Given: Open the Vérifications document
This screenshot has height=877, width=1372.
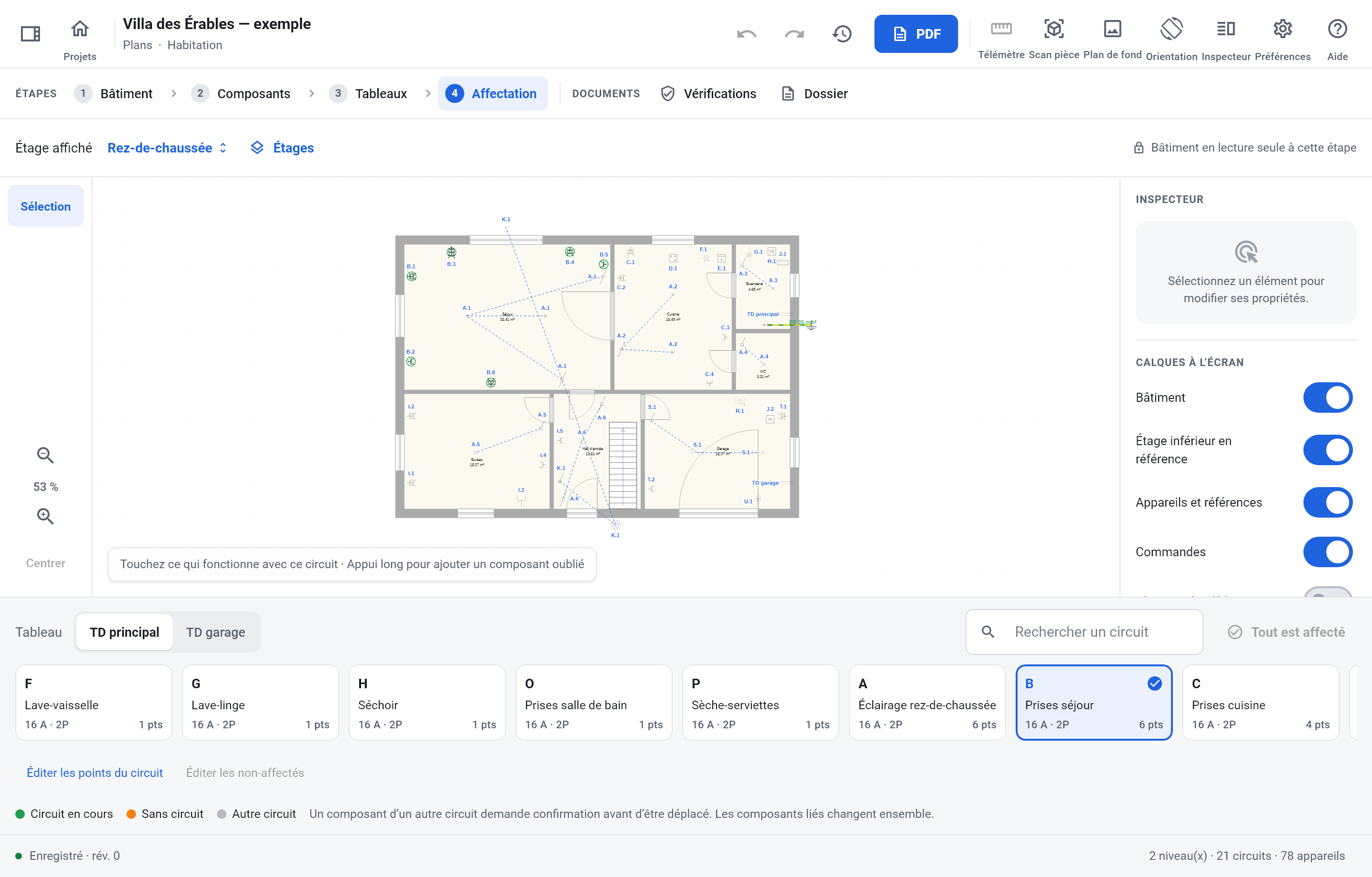Looking at the screenshot, I should (x=708, y=93).
